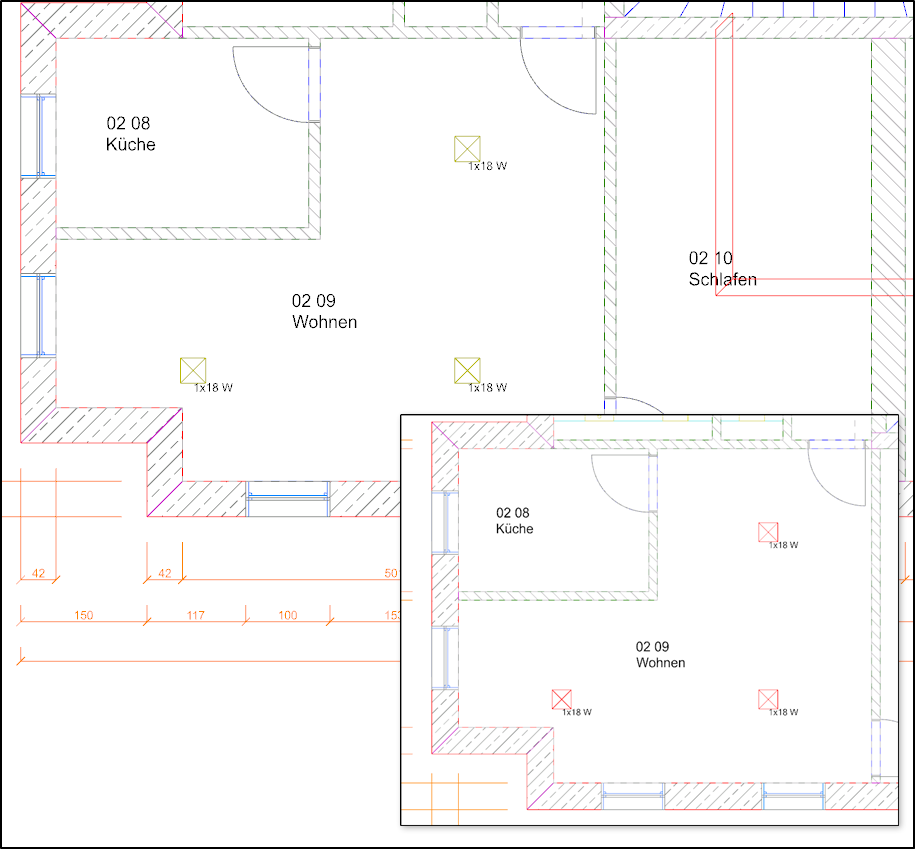Screen dimensions: 915x849
Task: Click the dimension value '117'
Action: point(195,615)
